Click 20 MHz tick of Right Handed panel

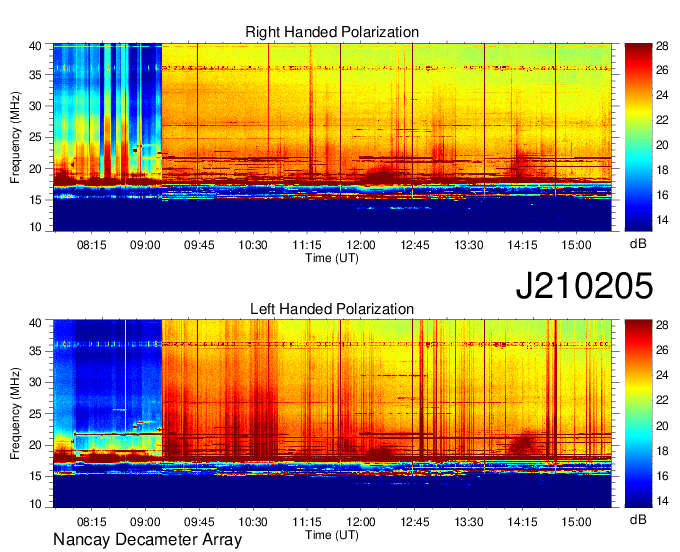pyautogui.click(x=35, y=169)
